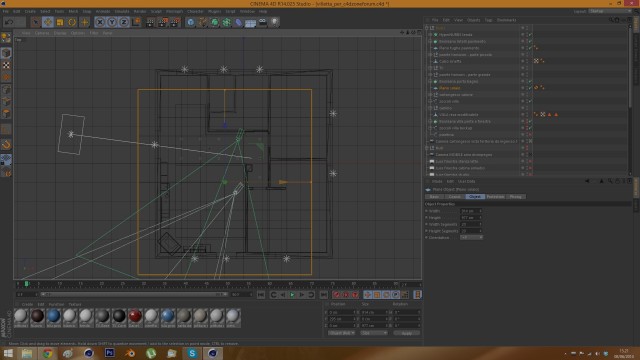Add a cube primitive object
Image resolution: width=640 pixels, height=360 pixels.
click(x=191, y=22)
